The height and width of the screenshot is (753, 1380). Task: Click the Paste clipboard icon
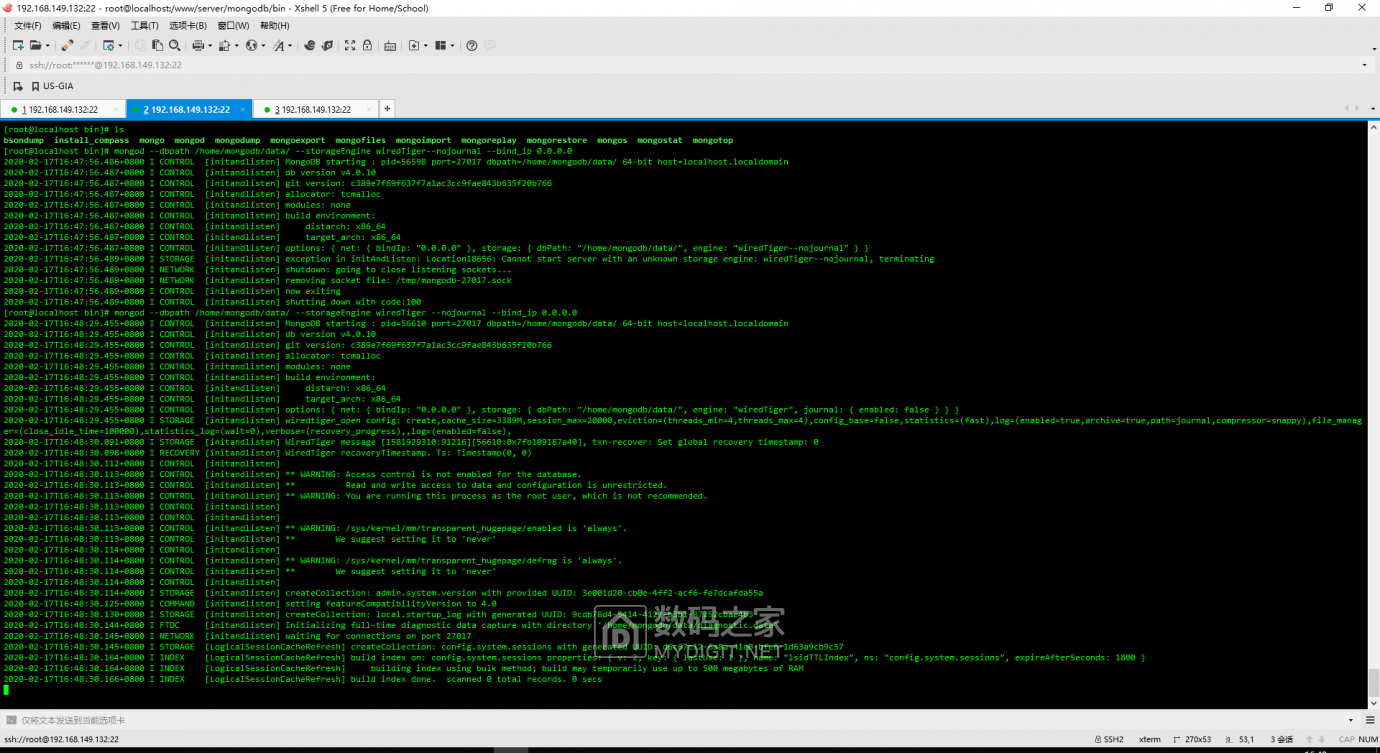click(x=157, y=45)
